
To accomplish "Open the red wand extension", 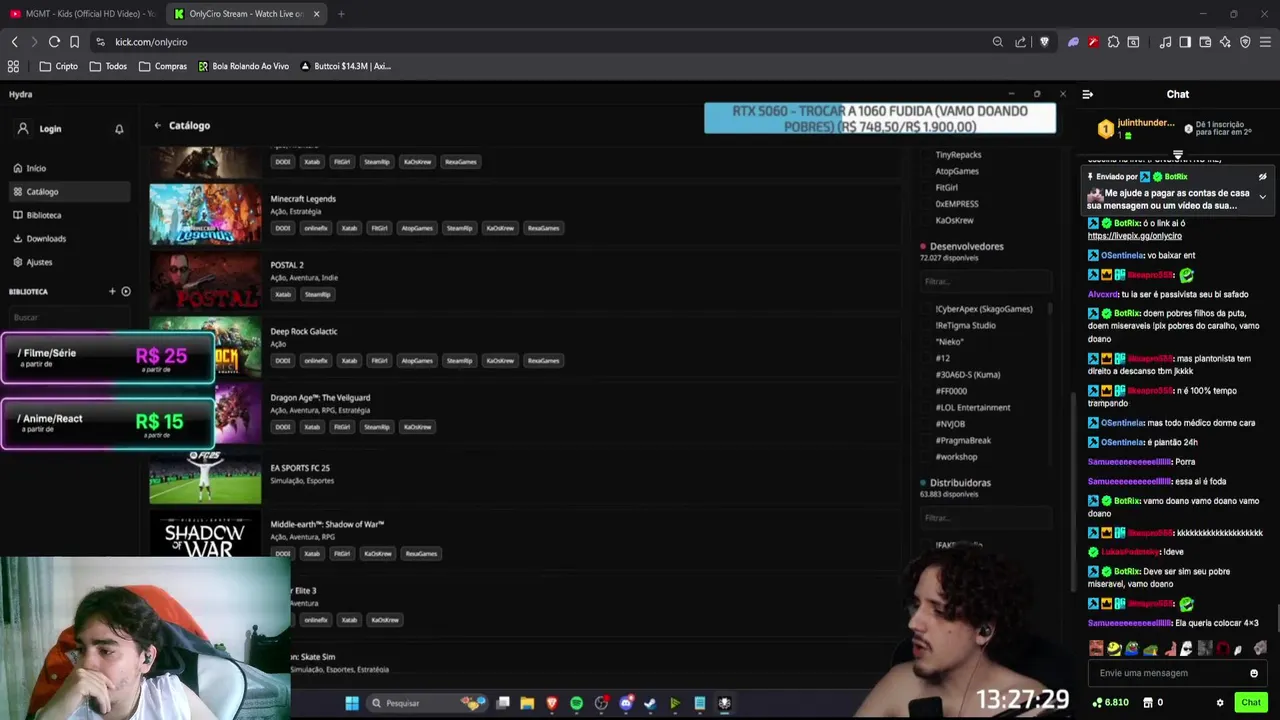I will [1093, 42].
